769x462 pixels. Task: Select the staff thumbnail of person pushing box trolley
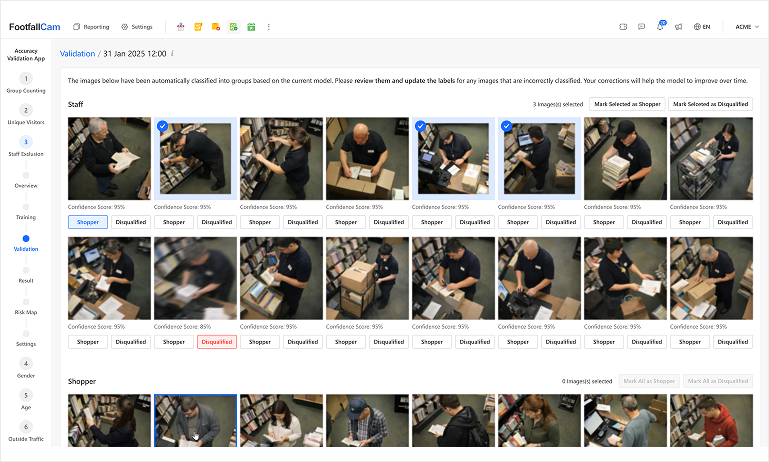point(367,279)
